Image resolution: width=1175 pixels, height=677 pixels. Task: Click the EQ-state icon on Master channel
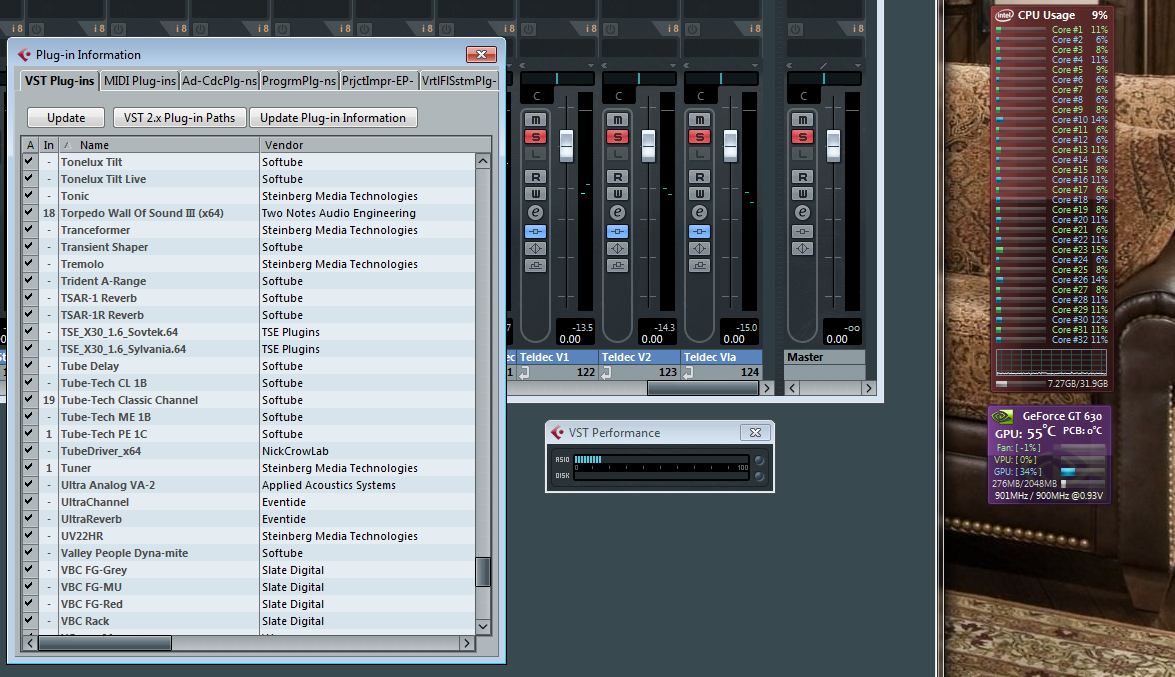[x=803, y=248]
